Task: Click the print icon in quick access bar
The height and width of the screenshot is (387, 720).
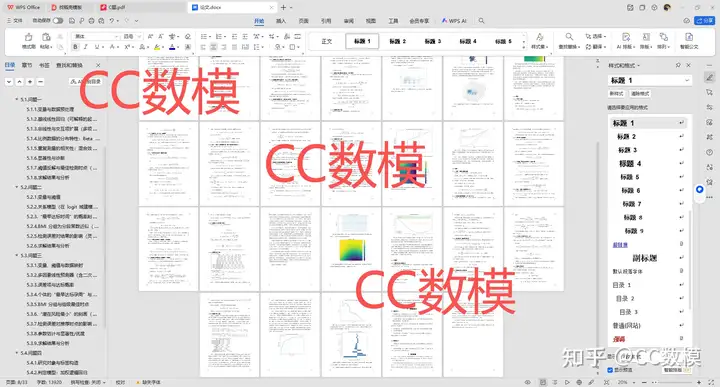Action: pyautogui.click(x=91, y=21)
